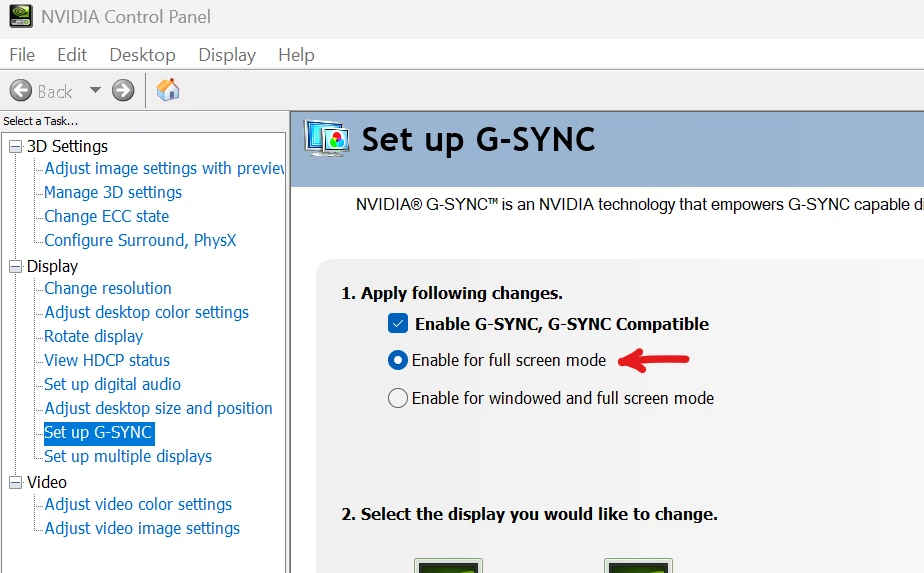Click the Back arrow icon
Image resolution: width=924 pixels, height=573 pixels.
point(21,91)
